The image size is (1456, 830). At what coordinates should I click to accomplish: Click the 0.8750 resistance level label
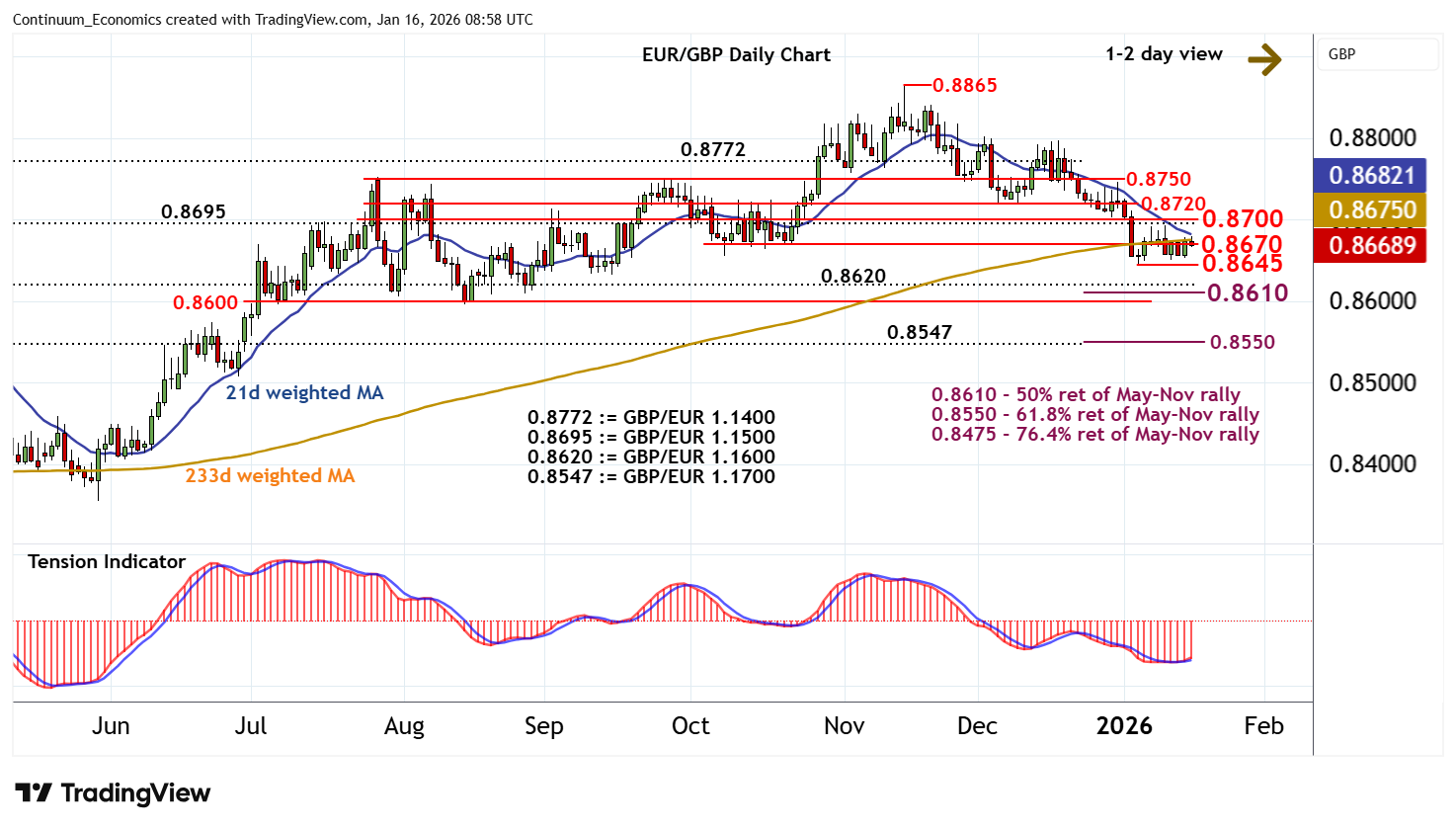[1159, 179]
